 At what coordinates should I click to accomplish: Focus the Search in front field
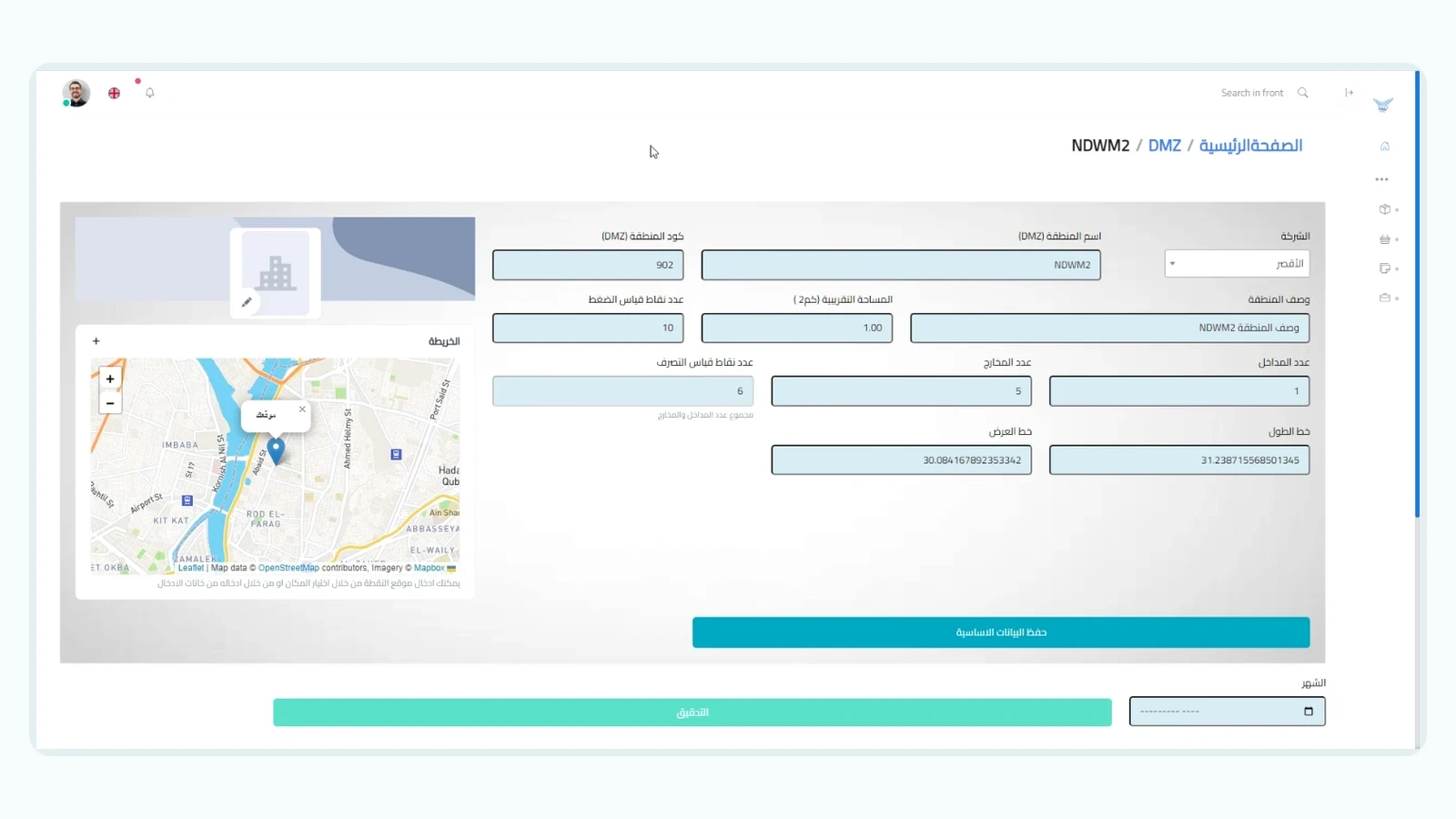[x=1252, y=93]
